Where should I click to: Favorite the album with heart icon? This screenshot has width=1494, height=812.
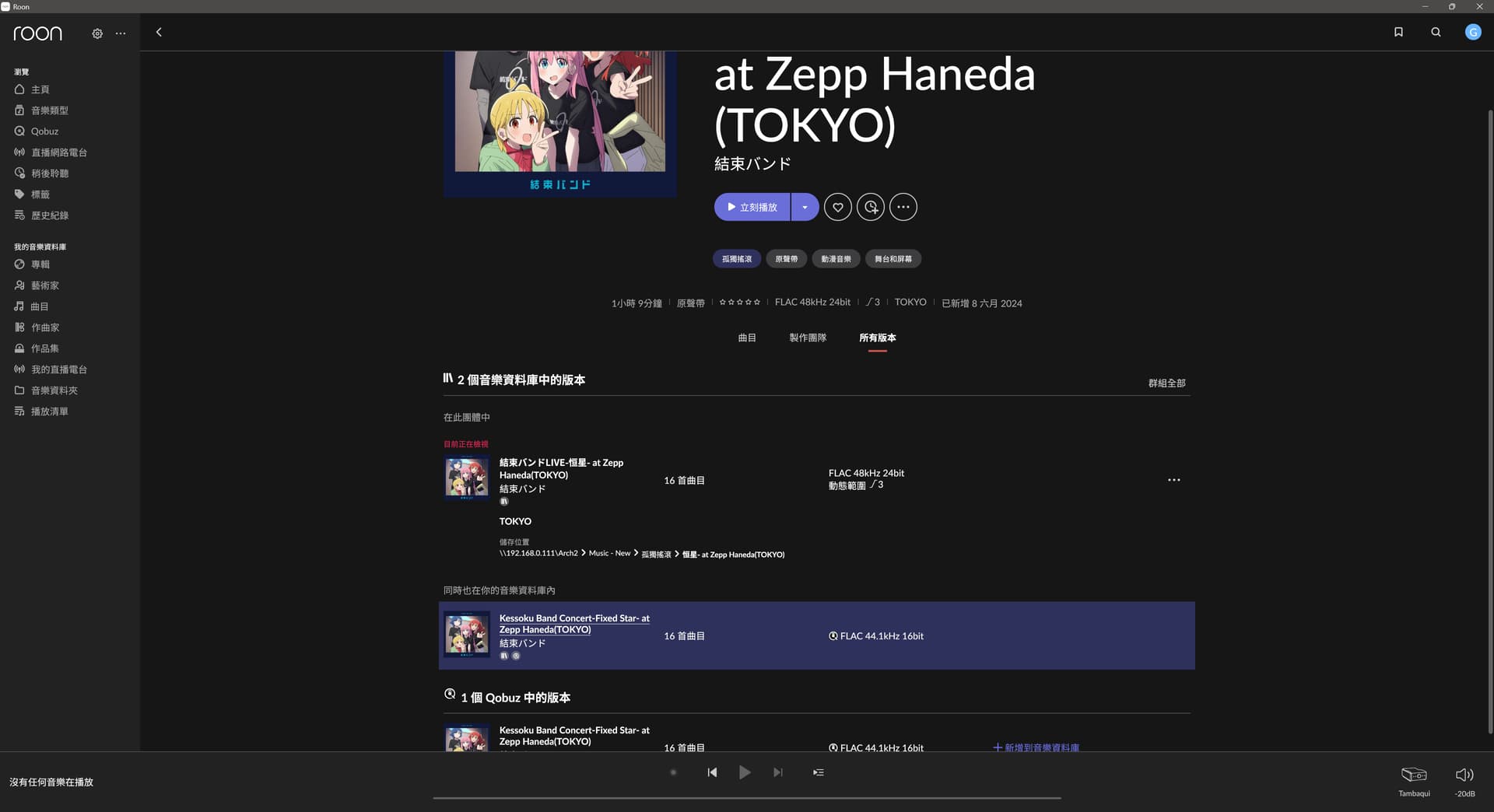[x=838, y=207]
